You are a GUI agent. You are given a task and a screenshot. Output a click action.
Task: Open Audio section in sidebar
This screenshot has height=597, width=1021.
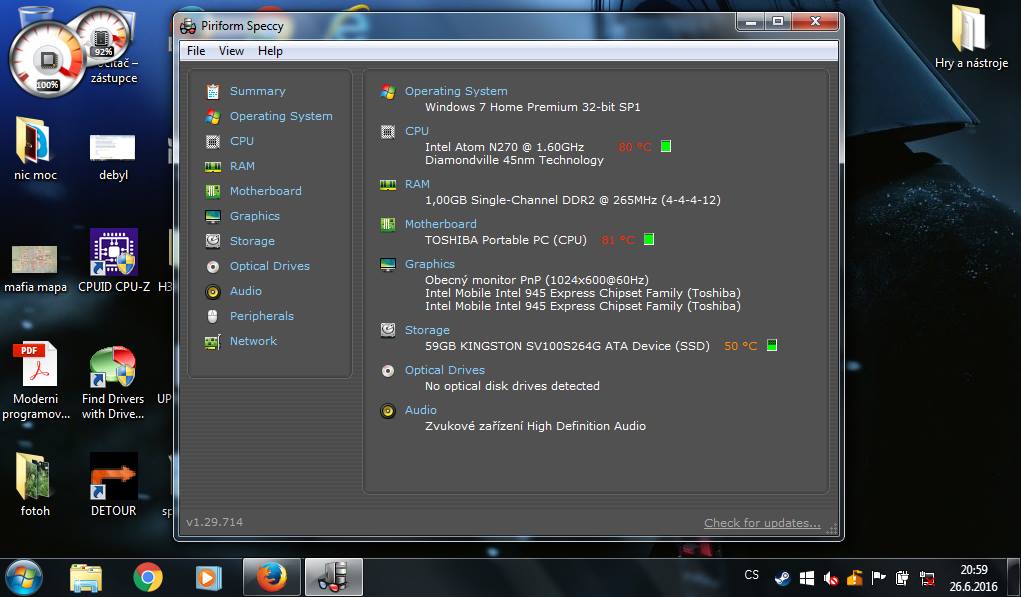pyautogui.click(x=245, y=291)
